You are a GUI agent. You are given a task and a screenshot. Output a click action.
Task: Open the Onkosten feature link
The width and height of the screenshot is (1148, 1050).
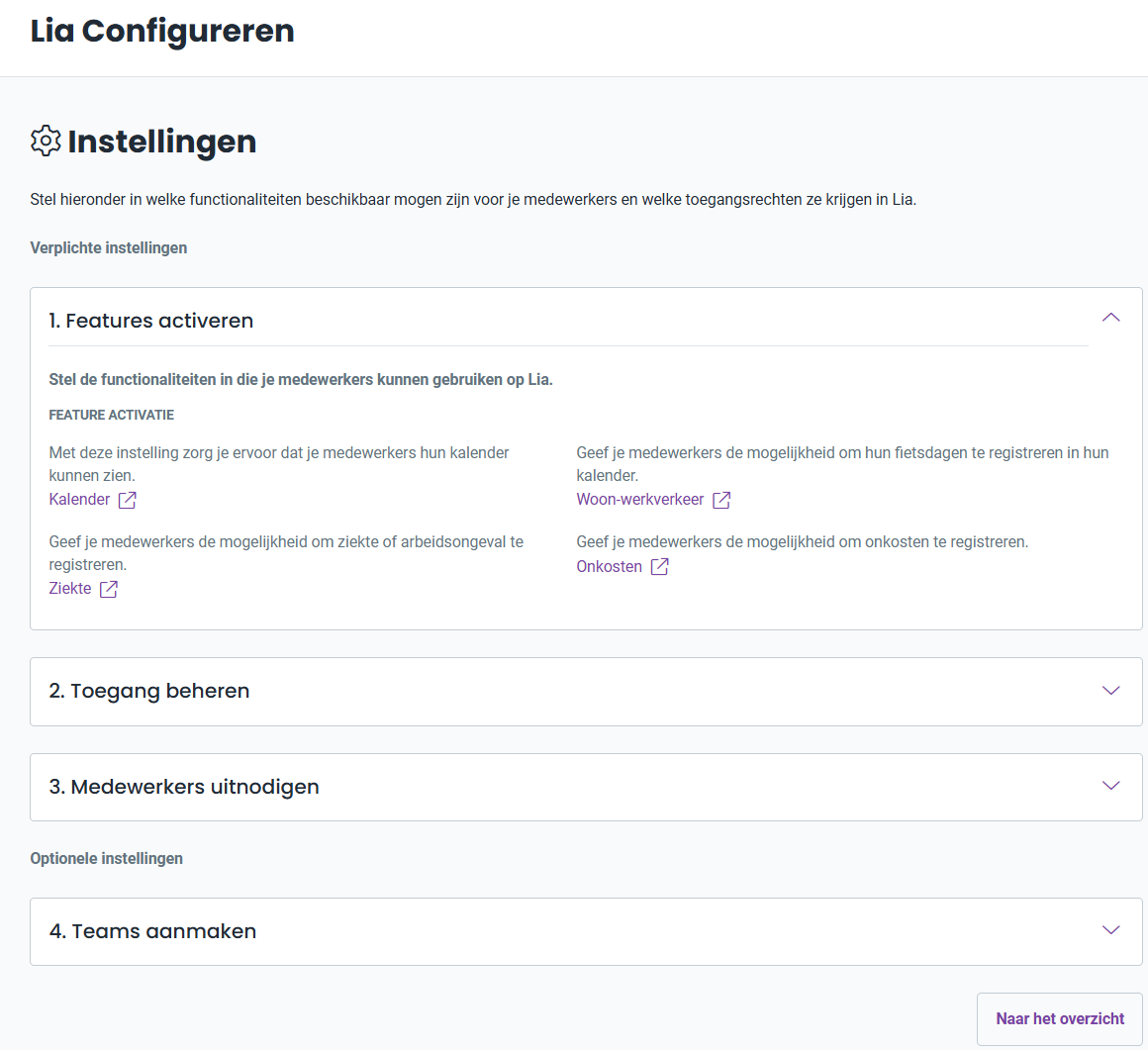coord(610,567)
